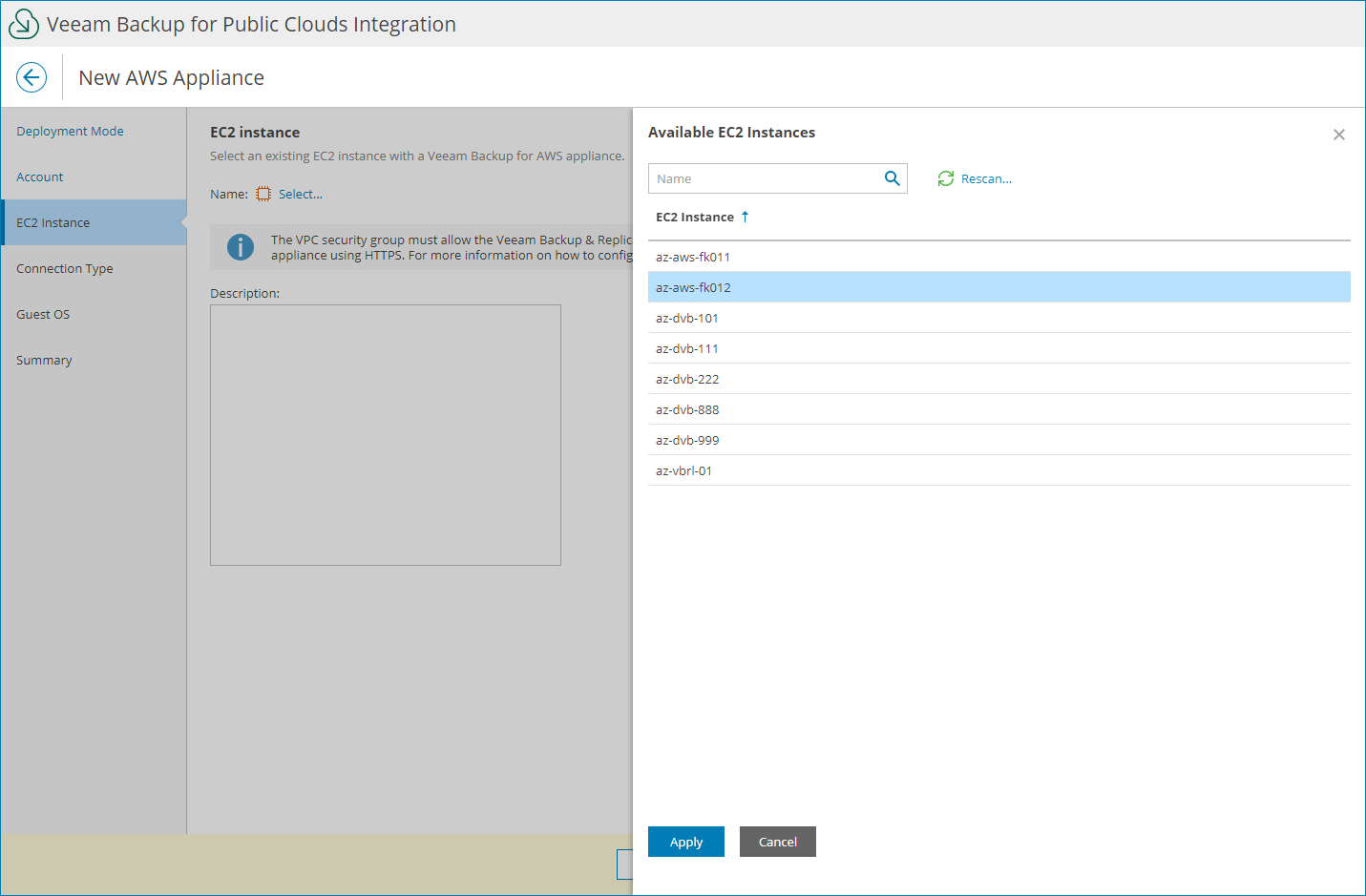The image size is (1366, 896).
Task: Click the Veeam Backup for Public Clouds logo
Action: (x=23, y=23)
